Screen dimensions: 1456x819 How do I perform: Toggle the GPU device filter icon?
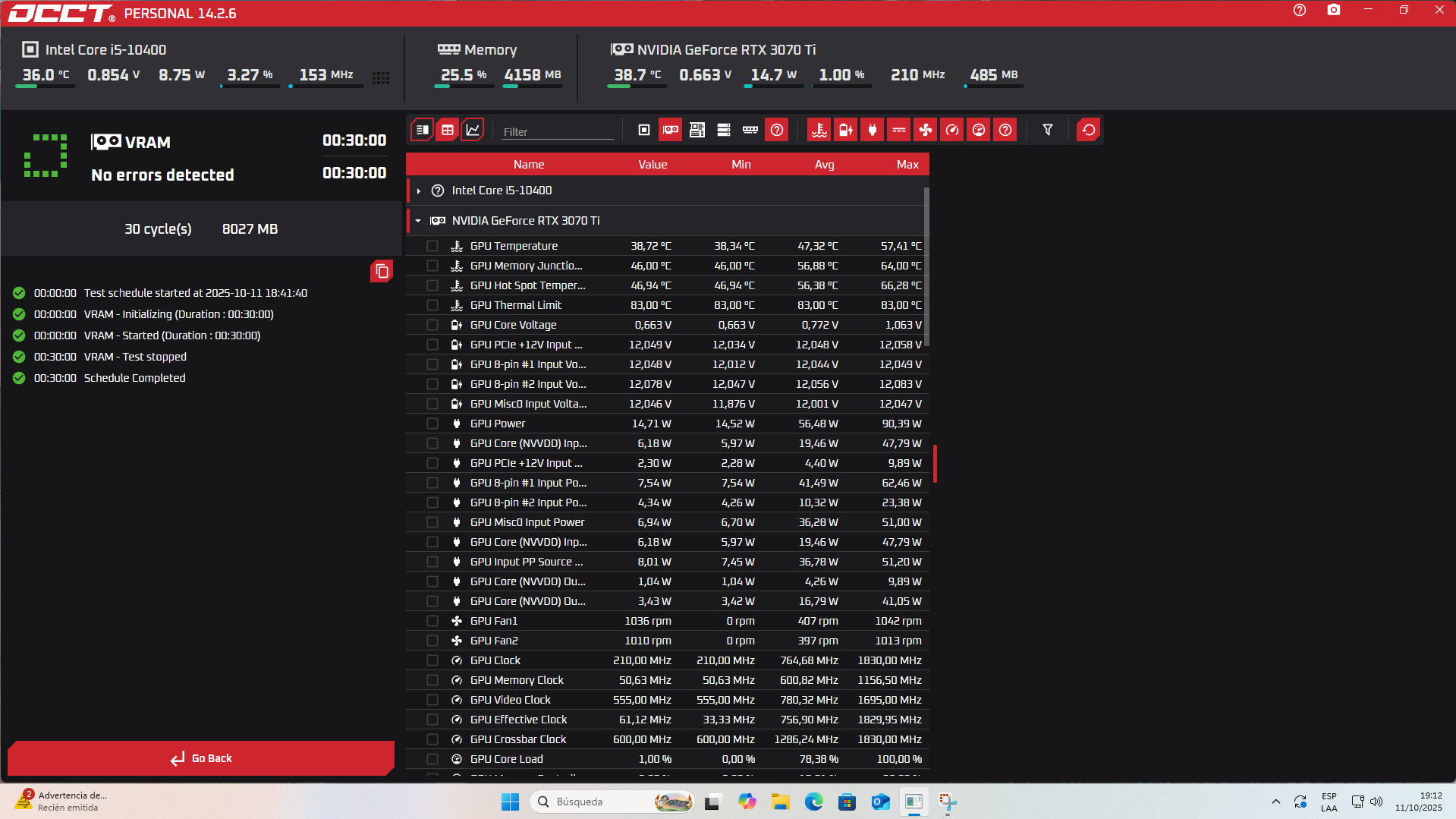pos(671,130)
